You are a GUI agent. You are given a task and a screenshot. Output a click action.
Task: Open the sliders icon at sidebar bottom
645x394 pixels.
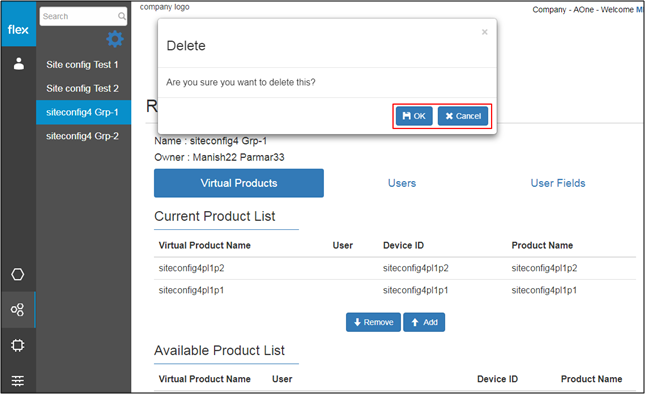click(18, 380)
